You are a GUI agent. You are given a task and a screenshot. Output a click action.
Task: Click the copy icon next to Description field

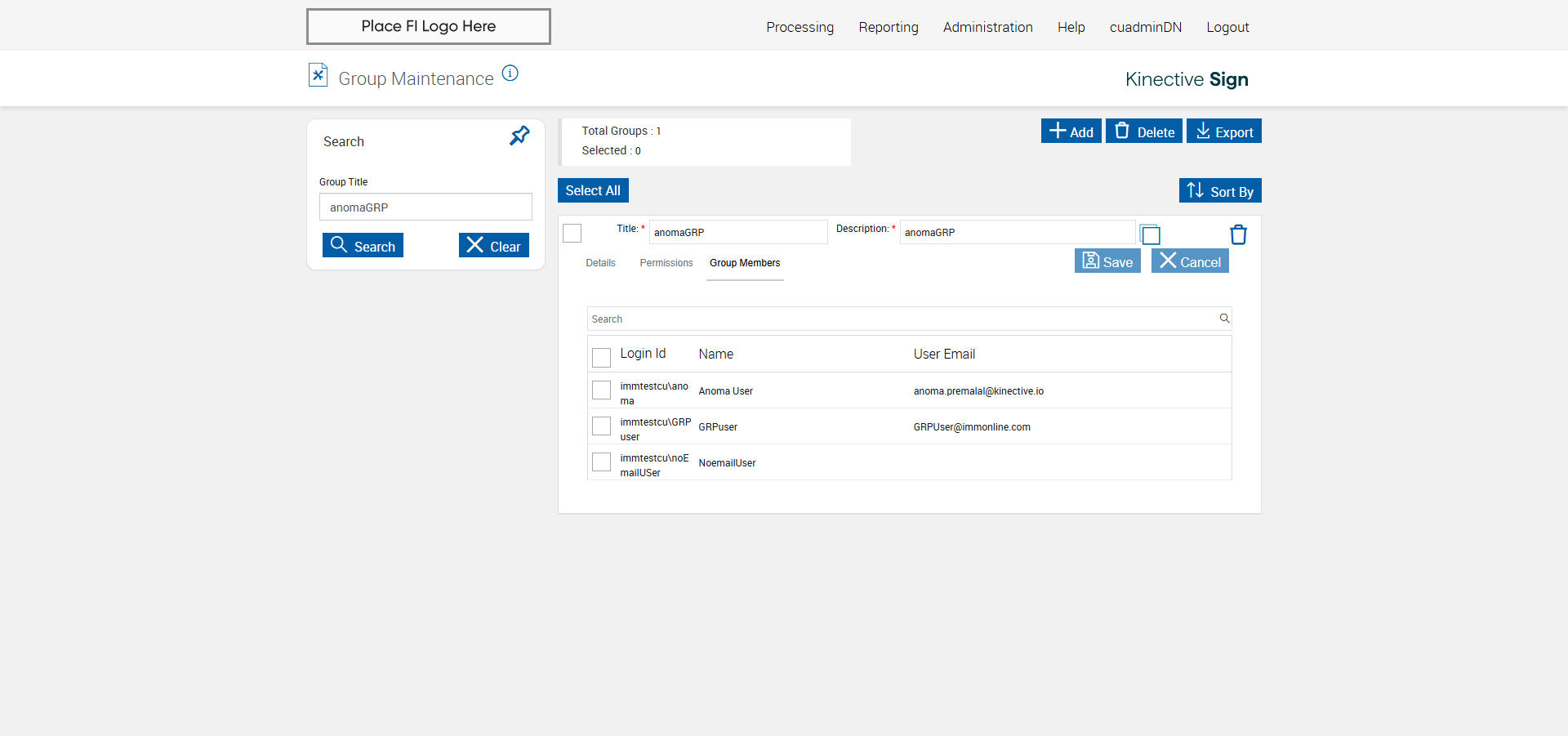1150,234
